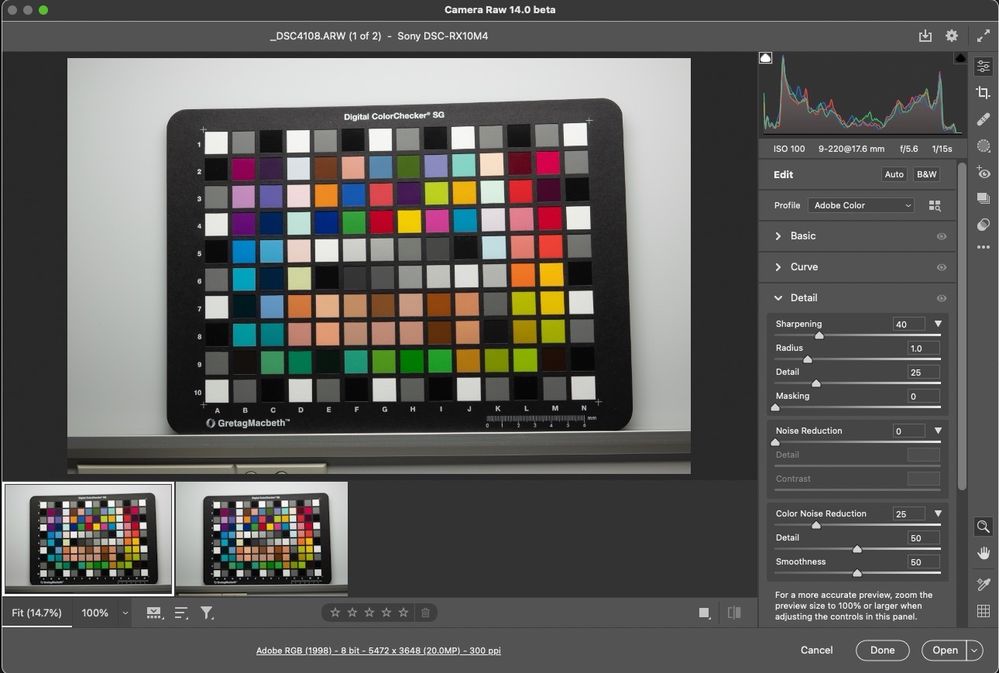Click the Masking value field
This screenshot has width=999, height=673.
(923, 396)
